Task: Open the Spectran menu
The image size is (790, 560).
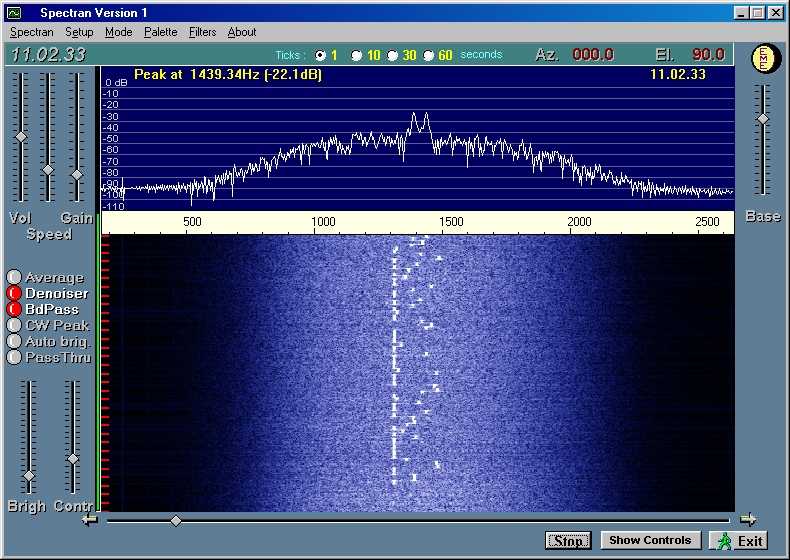Action: (32, 32)
